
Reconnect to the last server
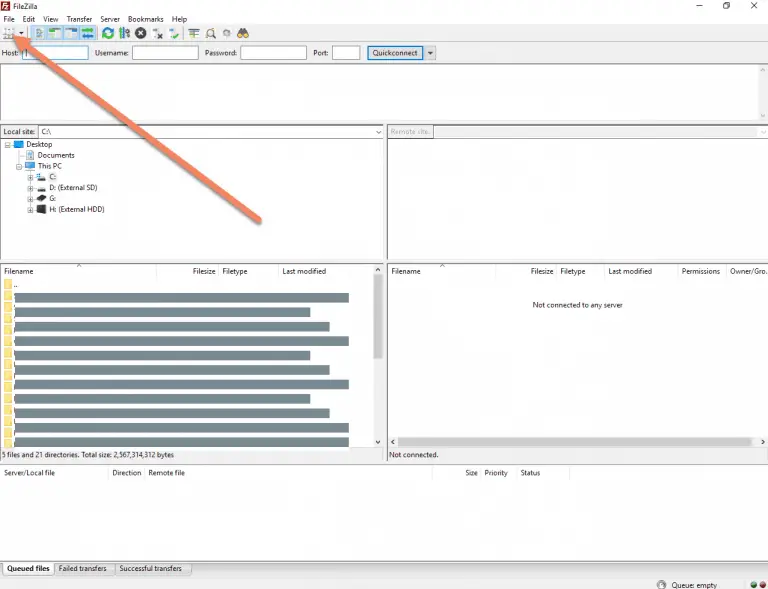174,33
